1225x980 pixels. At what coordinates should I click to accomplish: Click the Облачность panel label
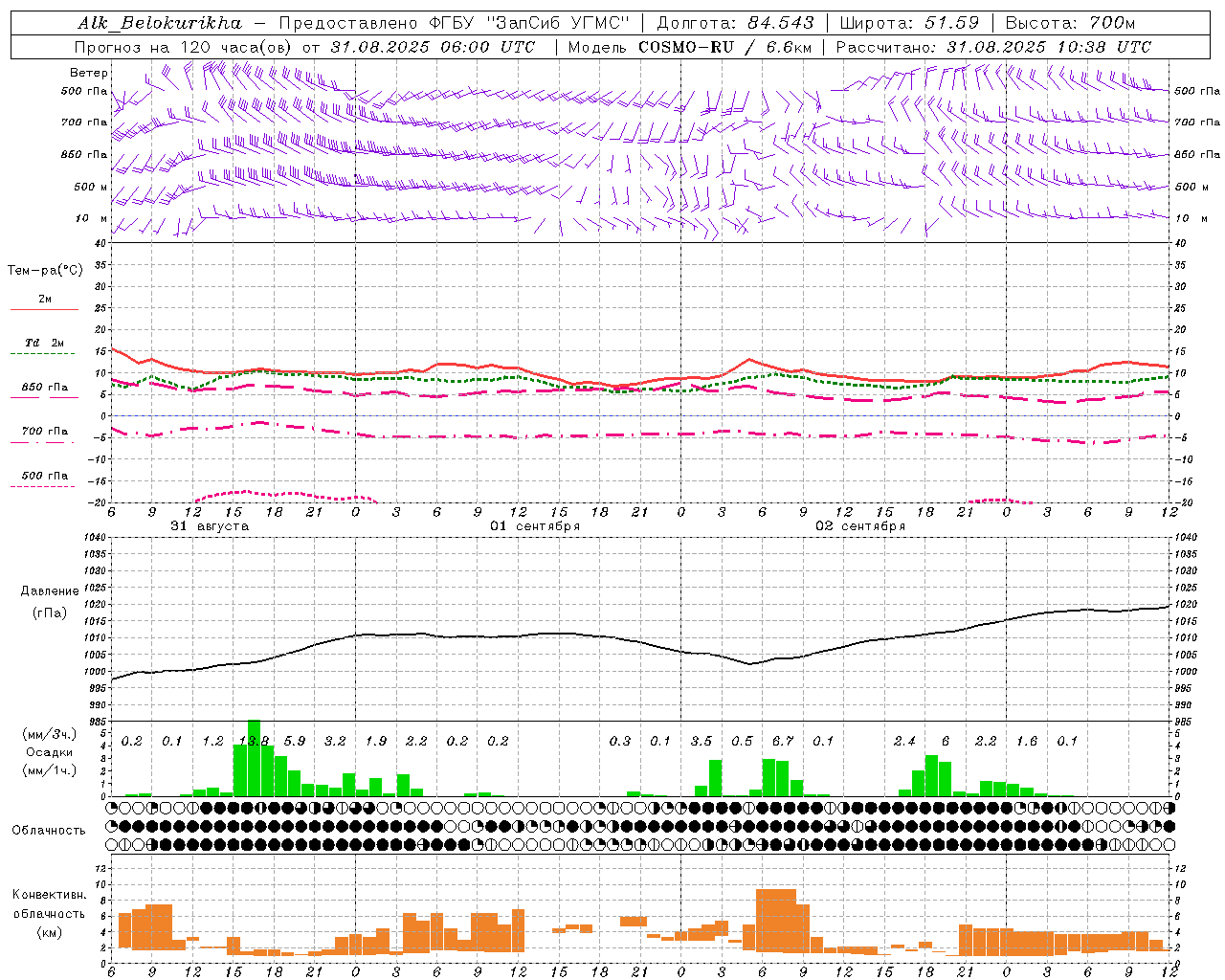point(48,830)
